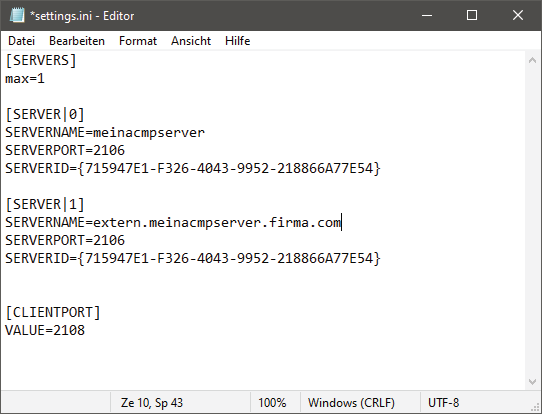Click the [CLIENTPORT] section header
The image size is (542, 414).
(x=53, y=312)
